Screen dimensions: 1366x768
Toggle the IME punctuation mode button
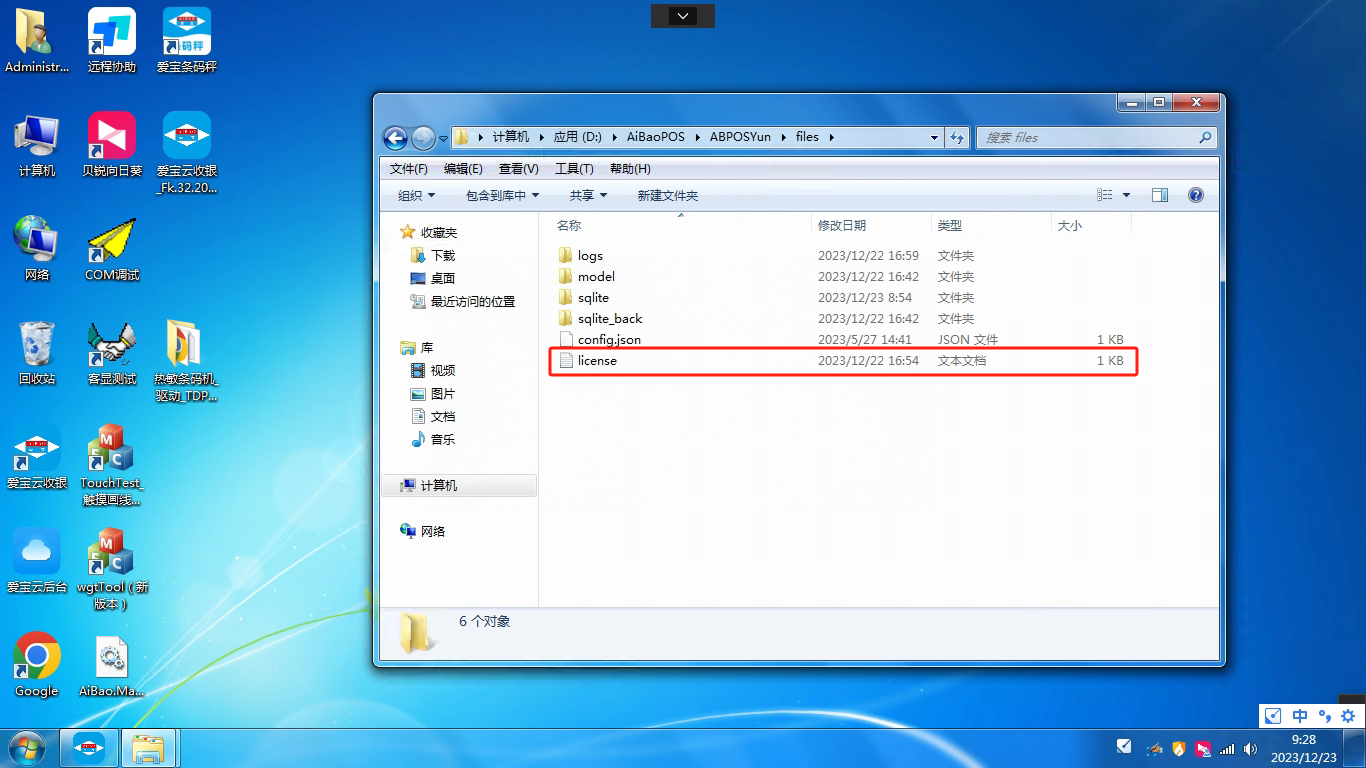pyautogui.click(x=1324, y=716)
